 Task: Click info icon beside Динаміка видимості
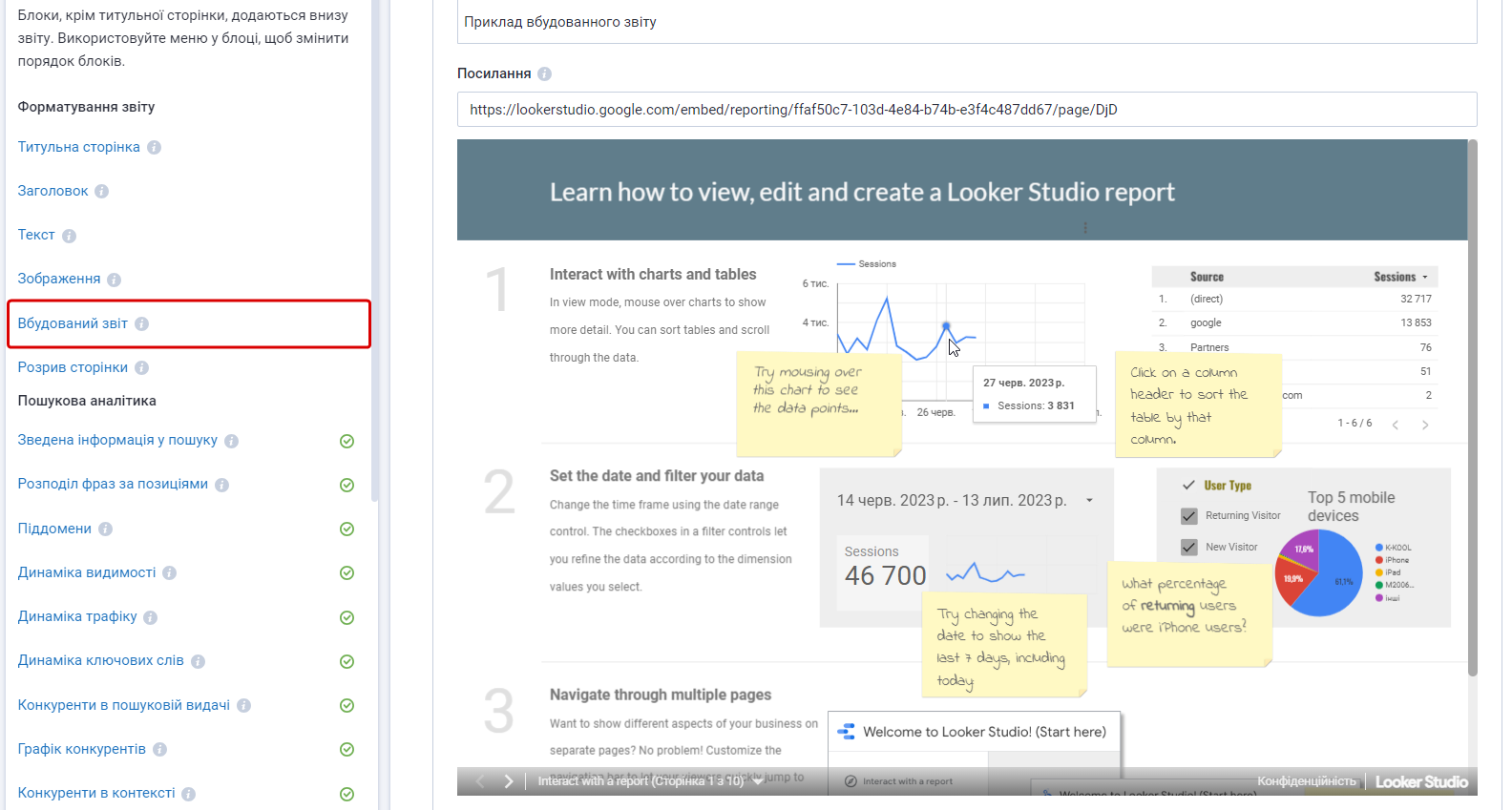click(x=169, y=573)
